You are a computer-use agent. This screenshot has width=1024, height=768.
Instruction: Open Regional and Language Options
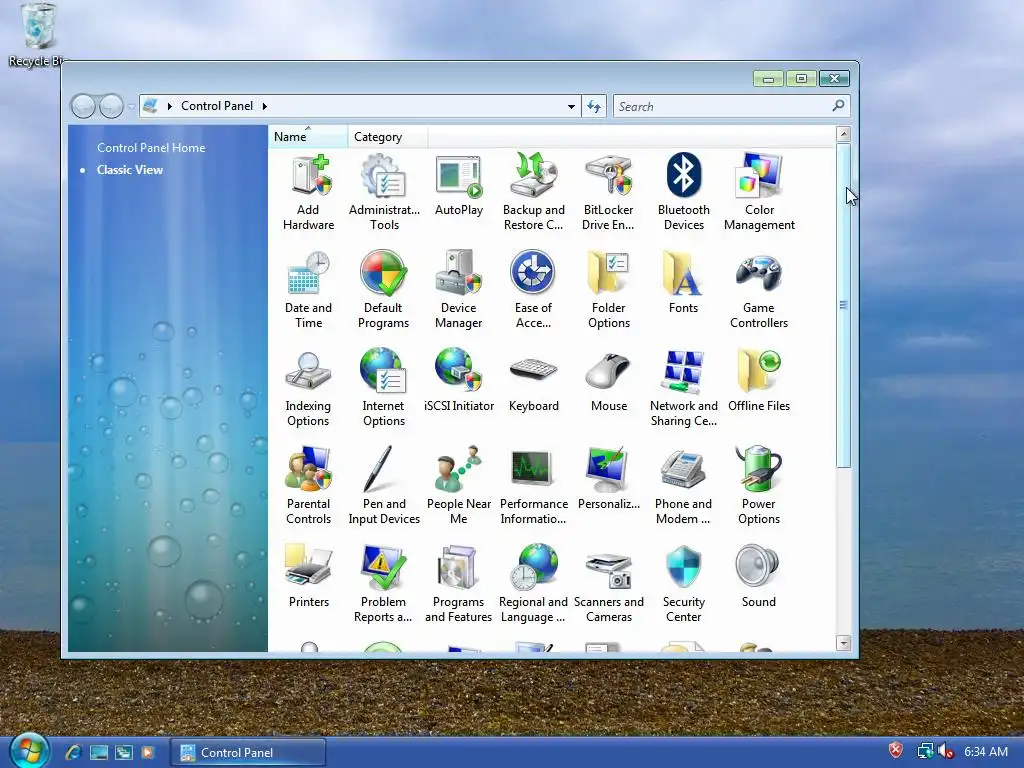534,584
